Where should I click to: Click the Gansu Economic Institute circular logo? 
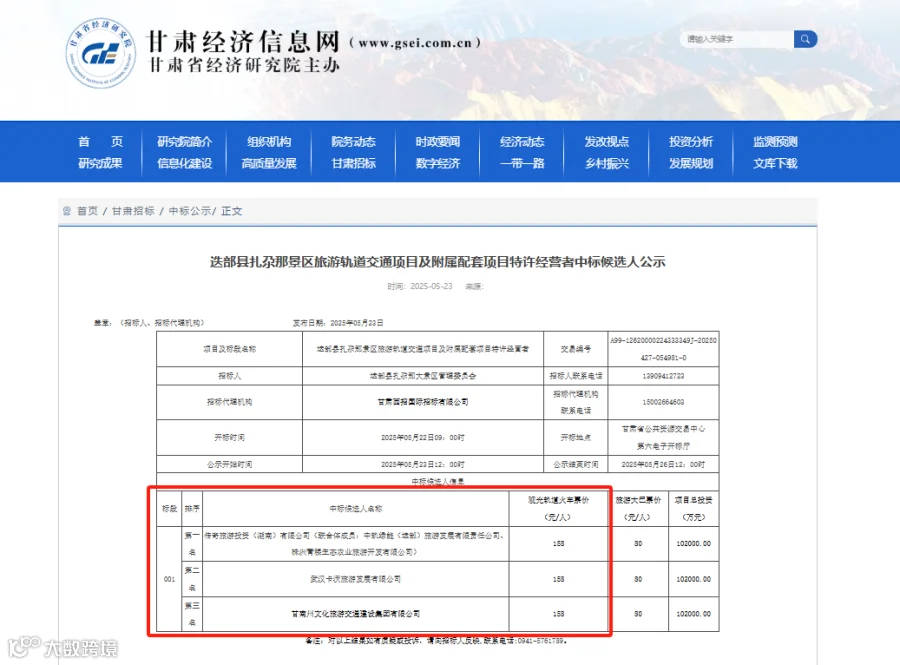[x=101, y=53]
